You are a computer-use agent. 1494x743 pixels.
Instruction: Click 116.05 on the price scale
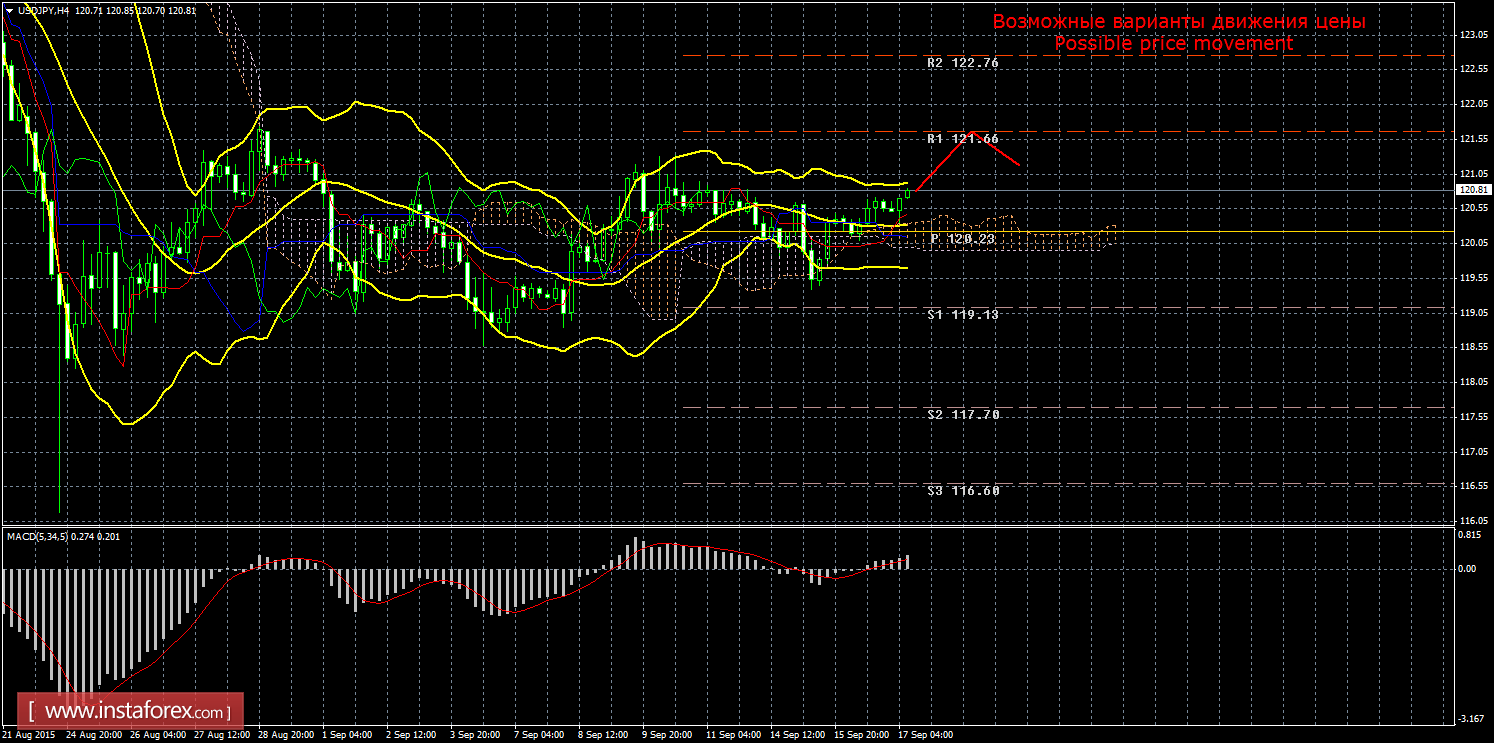pos(1474,521)
